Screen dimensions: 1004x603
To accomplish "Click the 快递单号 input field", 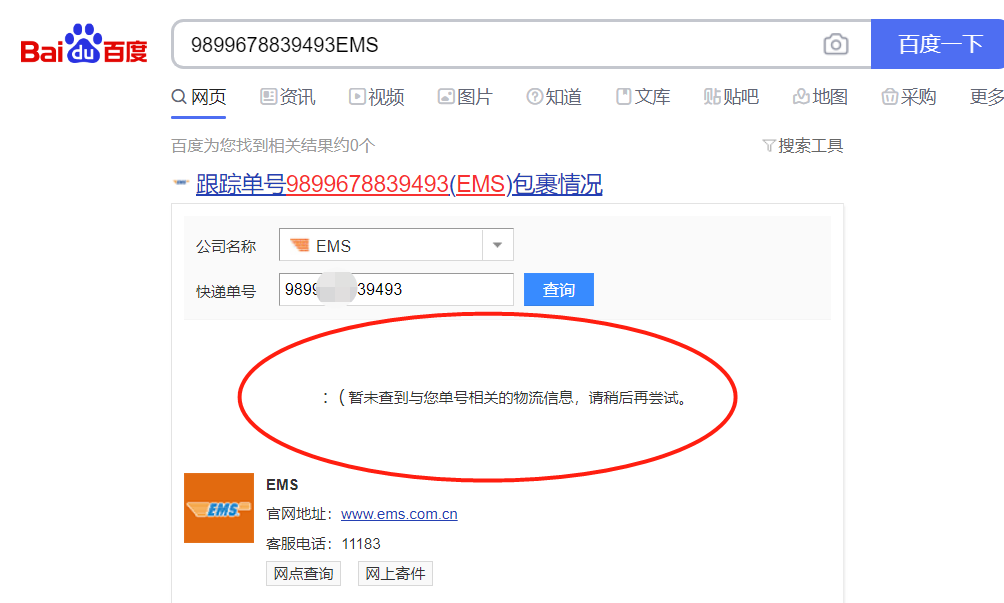I will coord(396,289).
